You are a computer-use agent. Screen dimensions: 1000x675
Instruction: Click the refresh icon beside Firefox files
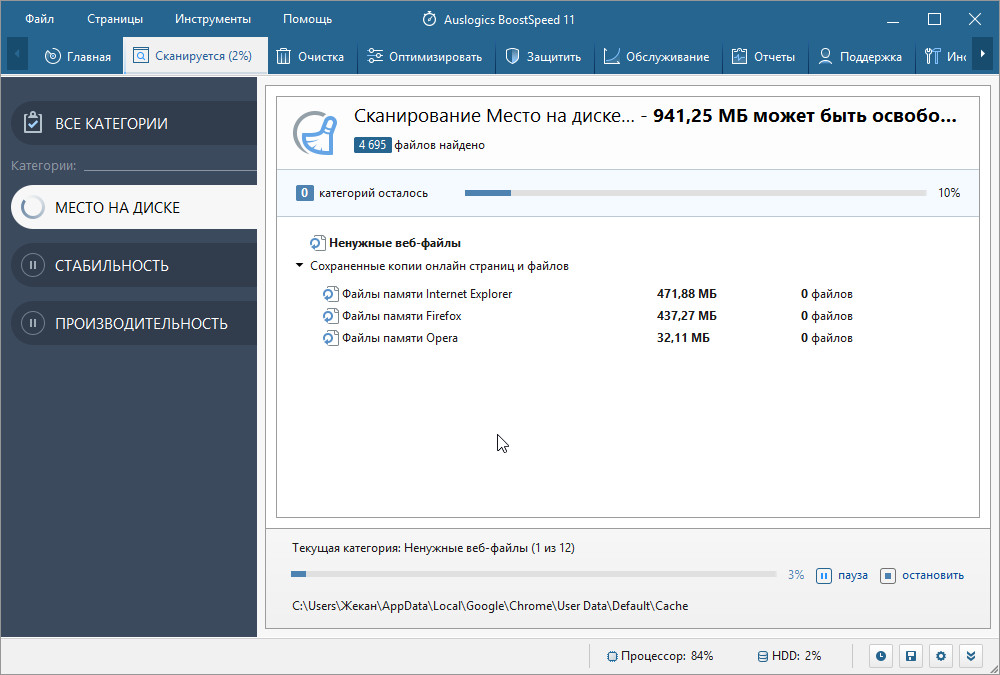click(330, 316)
